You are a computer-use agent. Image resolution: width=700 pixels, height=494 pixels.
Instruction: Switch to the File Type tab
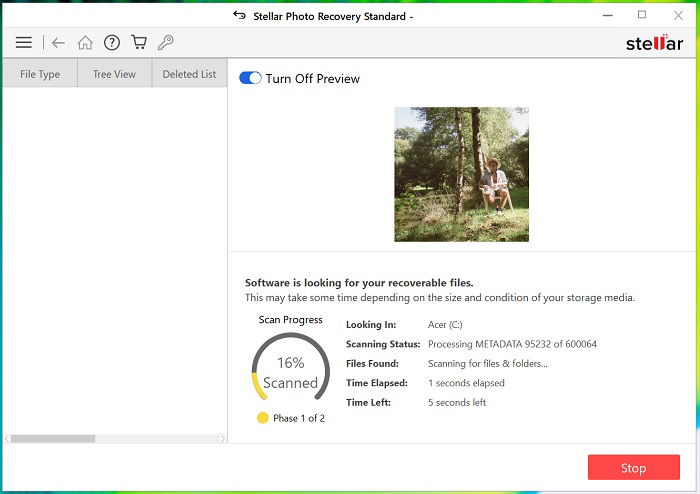coord(40,74)
